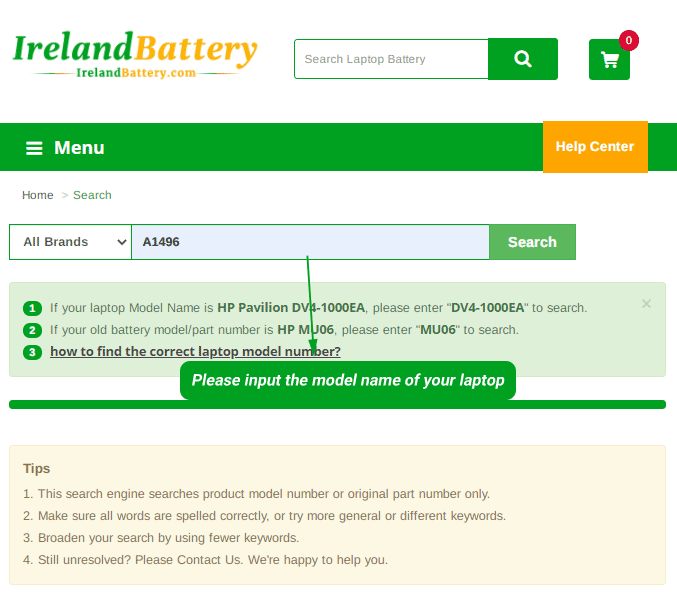Focus the Search Laptop Battery field
677x594 pixels.
(x=391, y=59)
